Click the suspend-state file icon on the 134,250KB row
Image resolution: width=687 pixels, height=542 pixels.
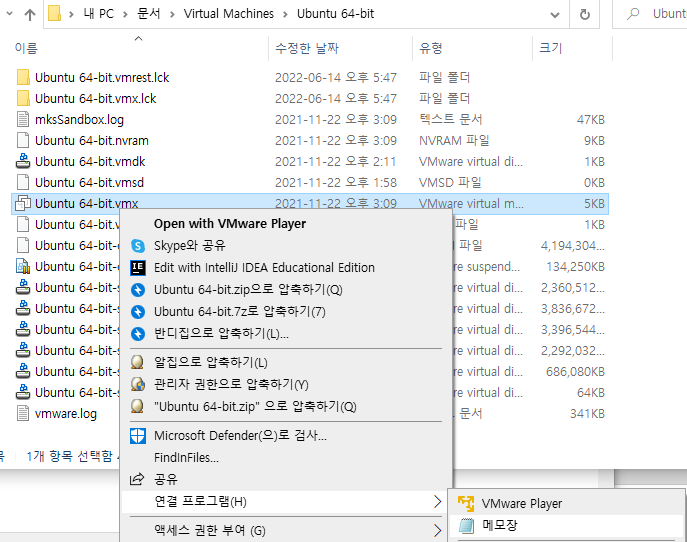[23, 266]
